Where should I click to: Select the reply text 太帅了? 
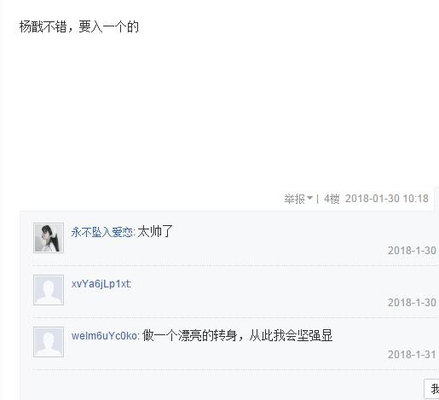tap(155, 231)
